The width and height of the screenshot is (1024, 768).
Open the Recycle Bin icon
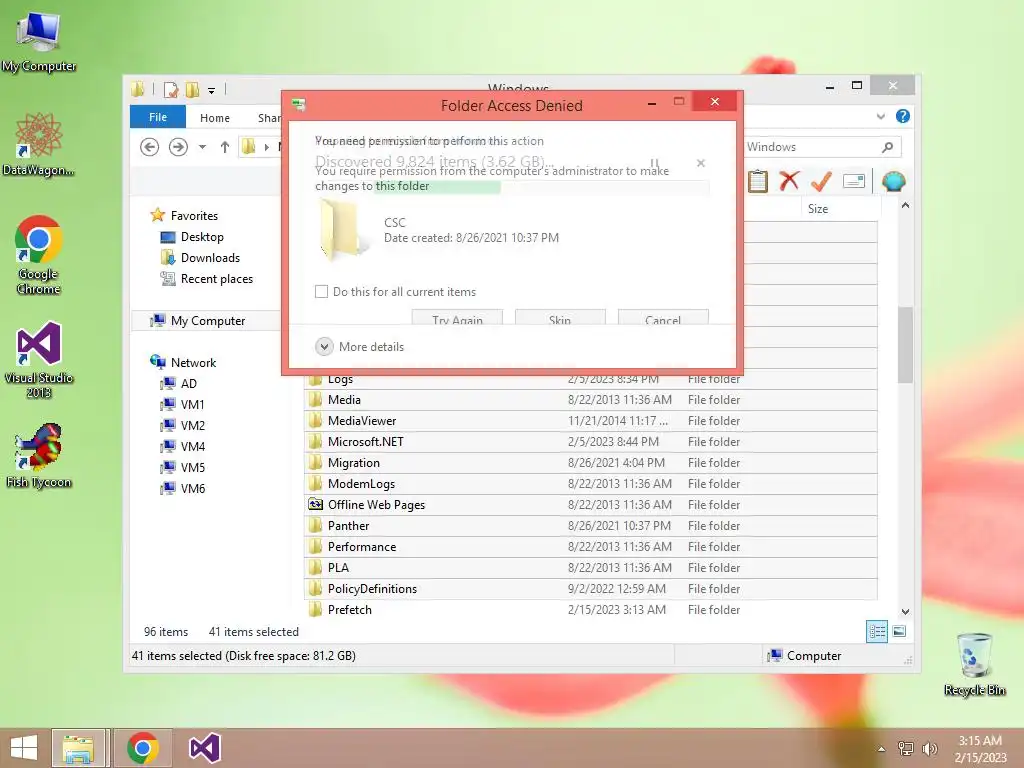click(974, 664)
